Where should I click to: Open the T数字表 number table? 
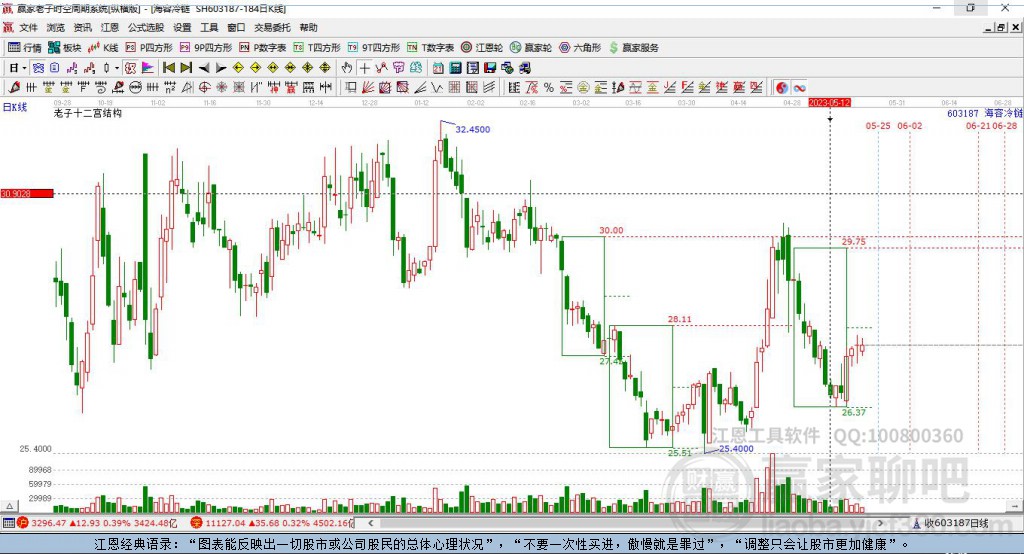click(430, 47)
